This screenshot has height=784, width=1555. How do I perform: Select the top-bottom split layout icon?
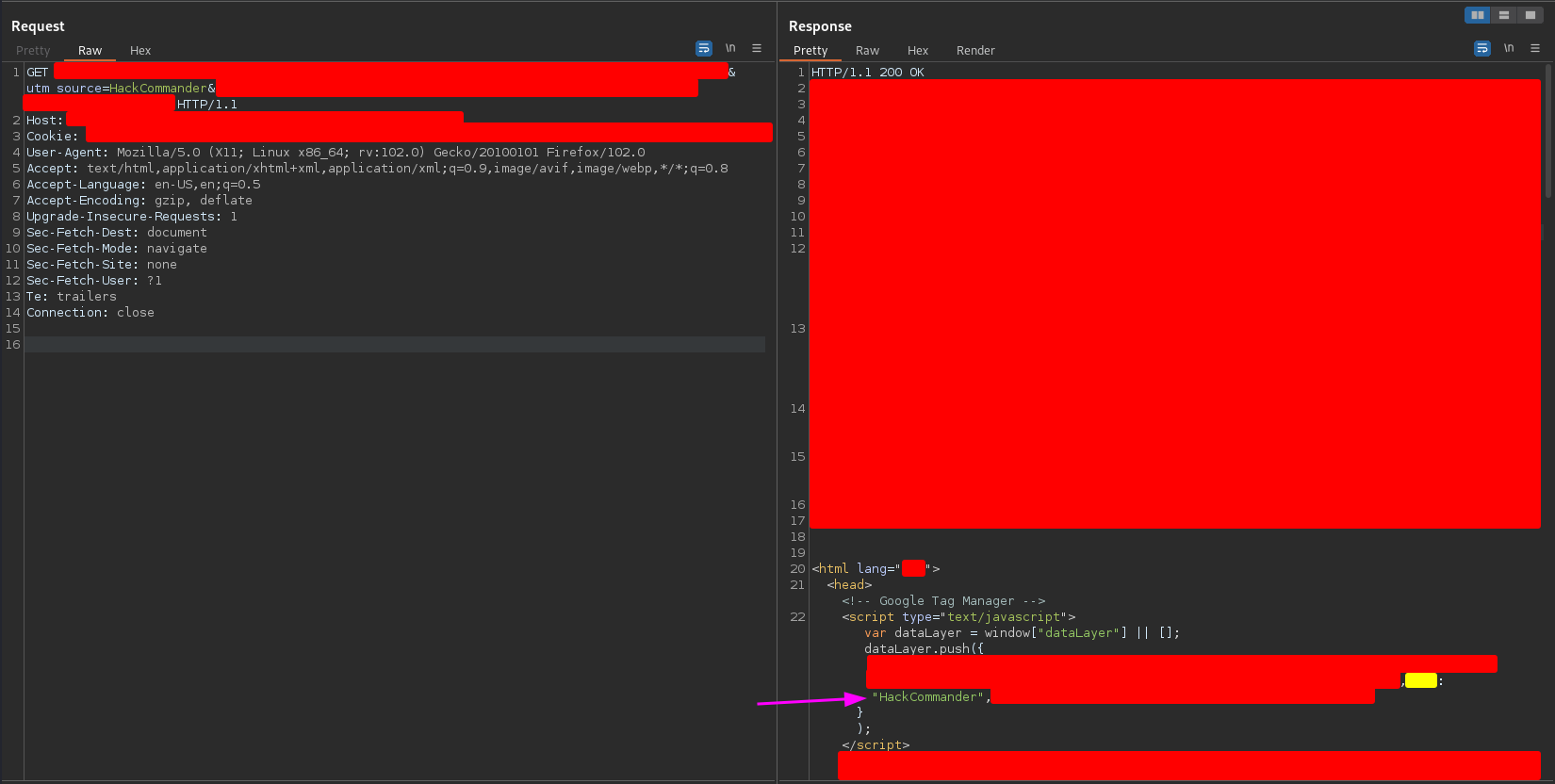pos(1503,15)
